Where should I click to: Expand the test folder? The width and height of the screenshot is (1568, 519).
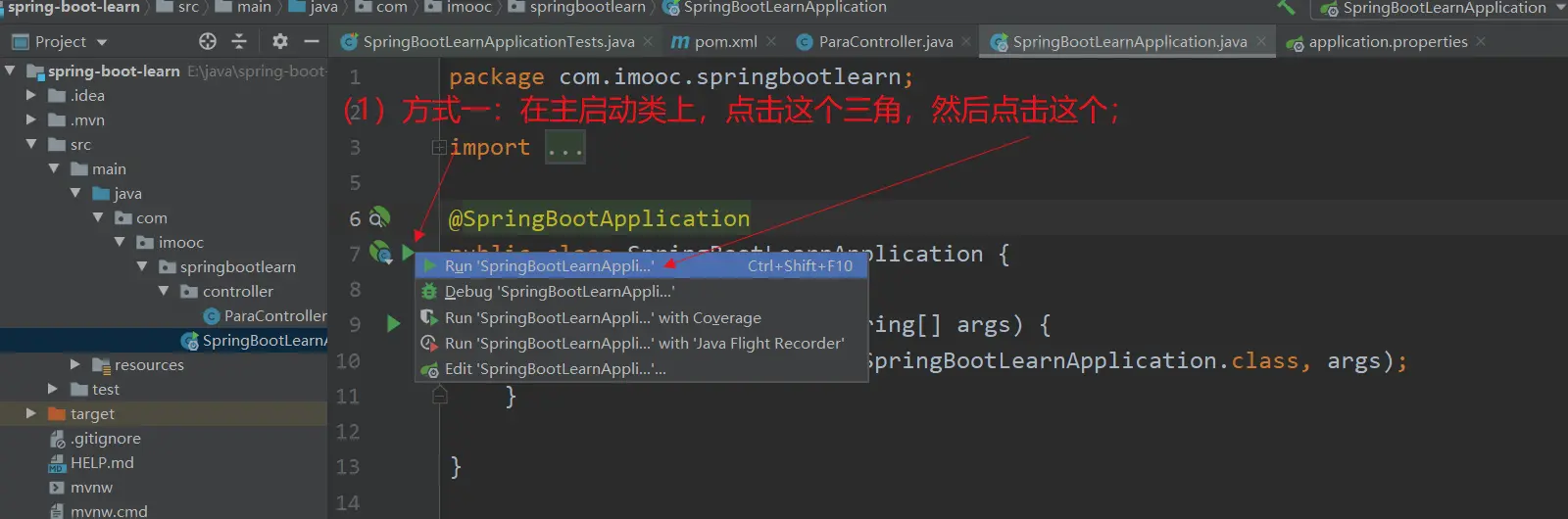point(53,389)
